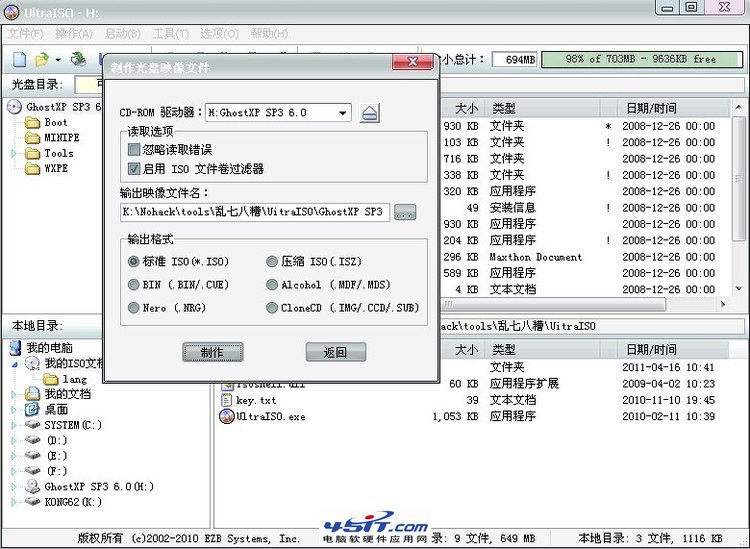Click the output image filename field
The height and width of the screenshot is (549, 750).
[x=255, y=212]
